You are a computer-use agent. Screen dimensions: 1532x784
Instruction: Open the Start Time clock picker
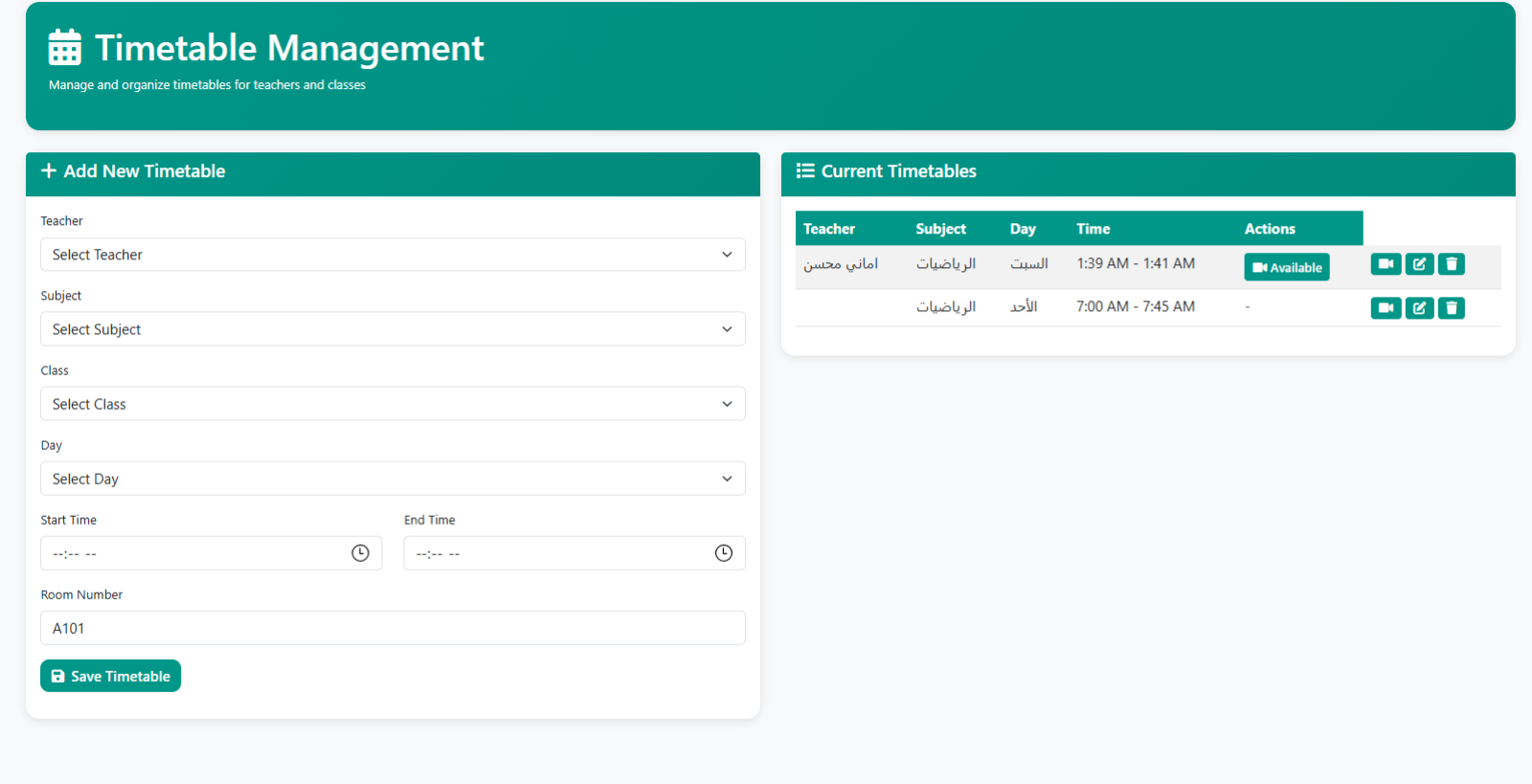pyautogui.click(x=360, y=553)
